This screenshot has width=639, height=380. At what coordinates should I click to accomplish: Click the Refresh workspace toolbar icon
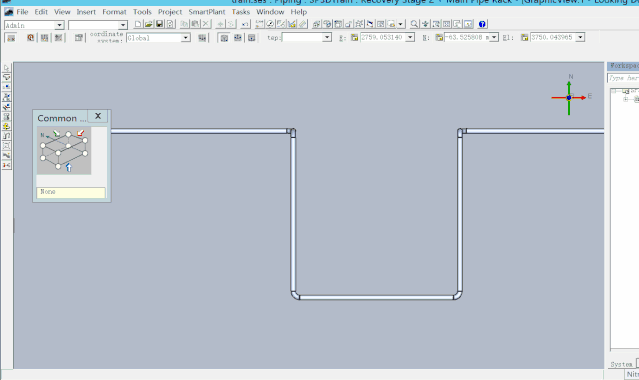(170, 24)
